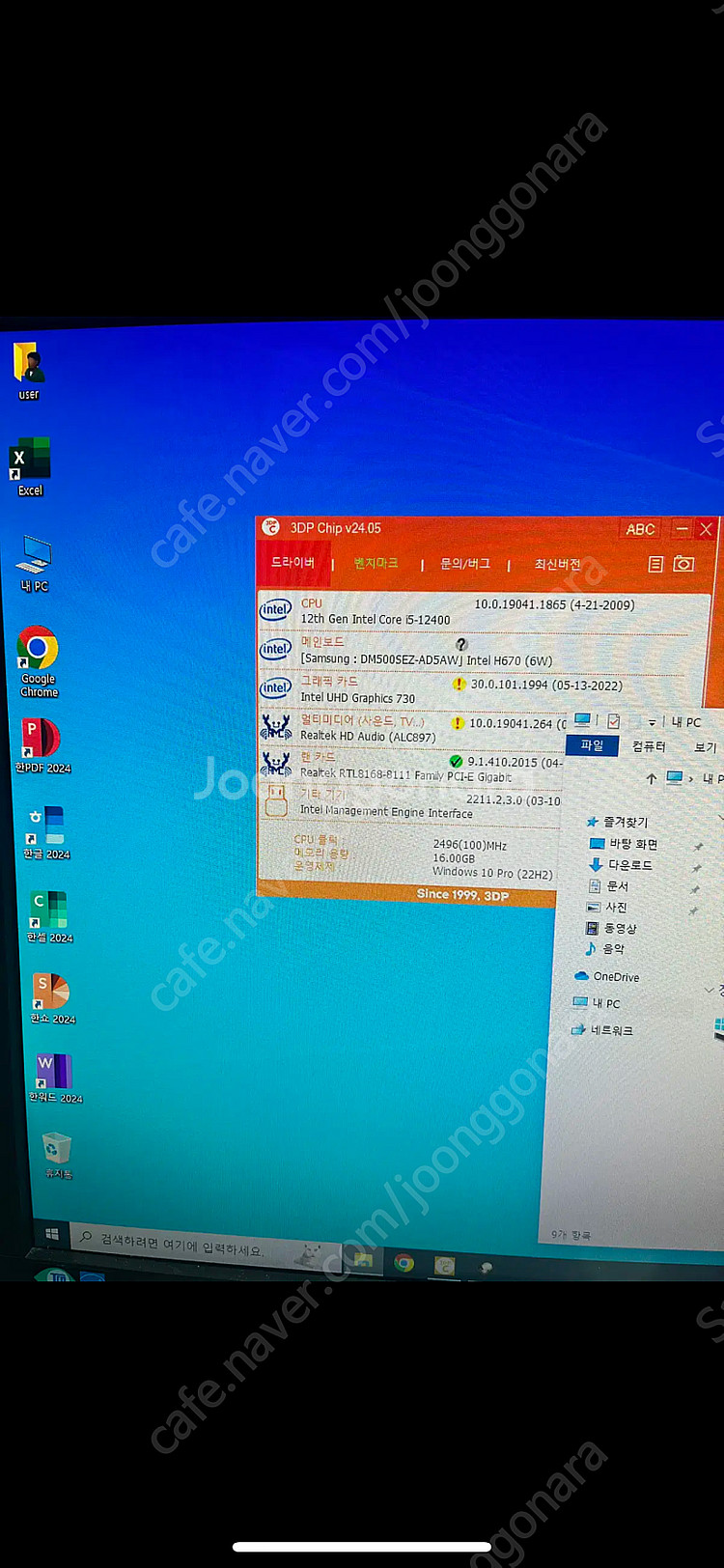Screen dimensions: 724x1568
Task: Open 내 PC desktop icon
Action: point(35,563)
